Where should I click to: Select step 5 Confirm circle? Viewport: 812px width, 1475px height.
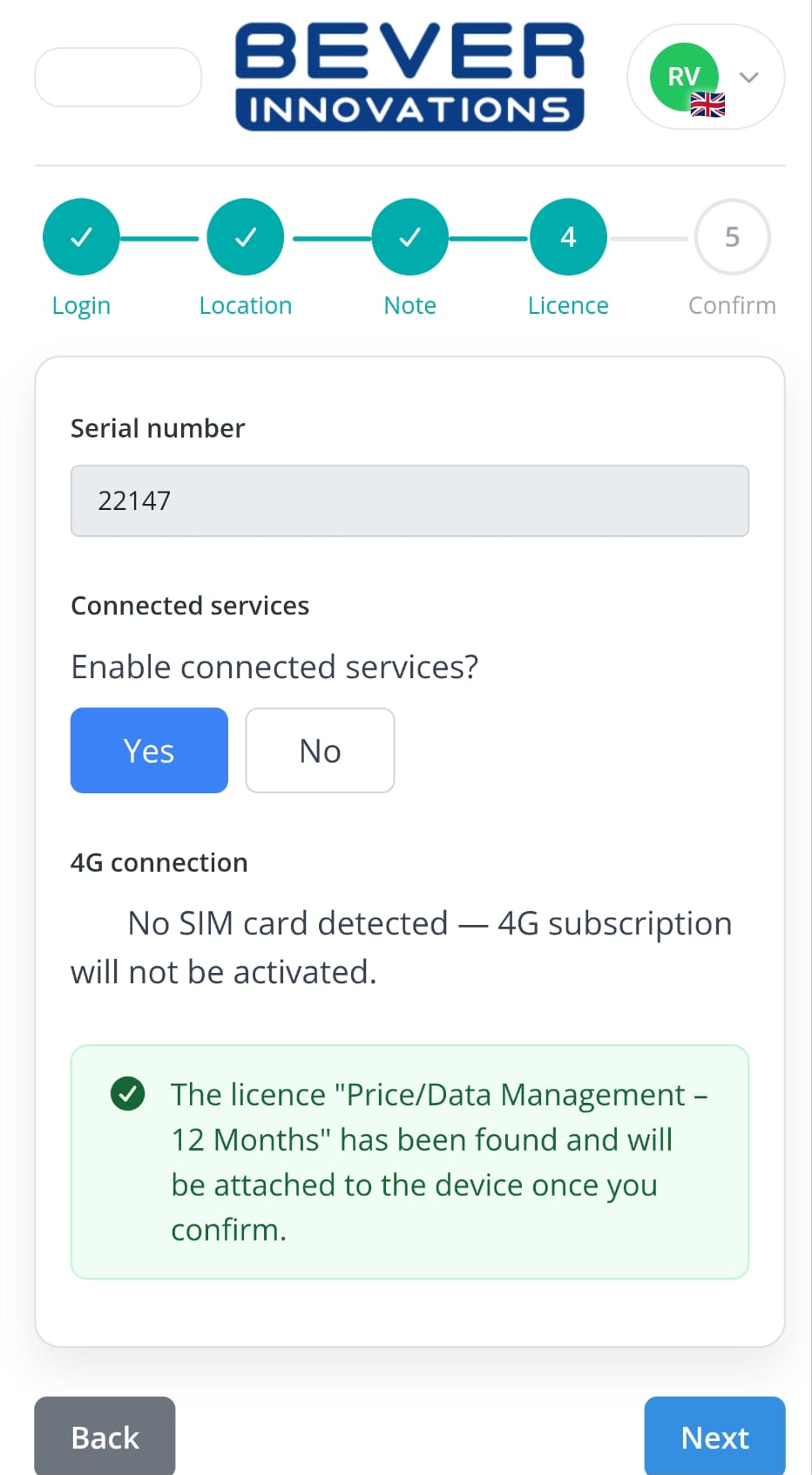click(x=733, y=237)
